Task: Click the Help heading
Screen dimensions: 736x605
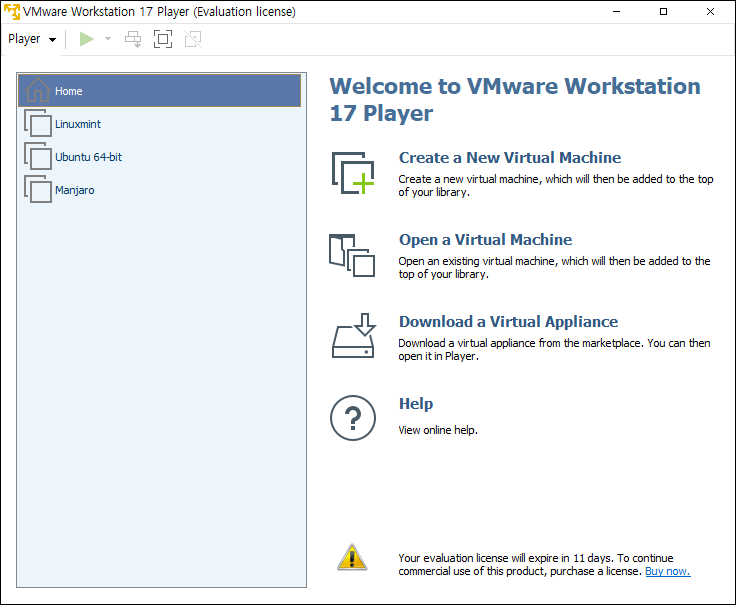Action: click(x=416, y=404)
